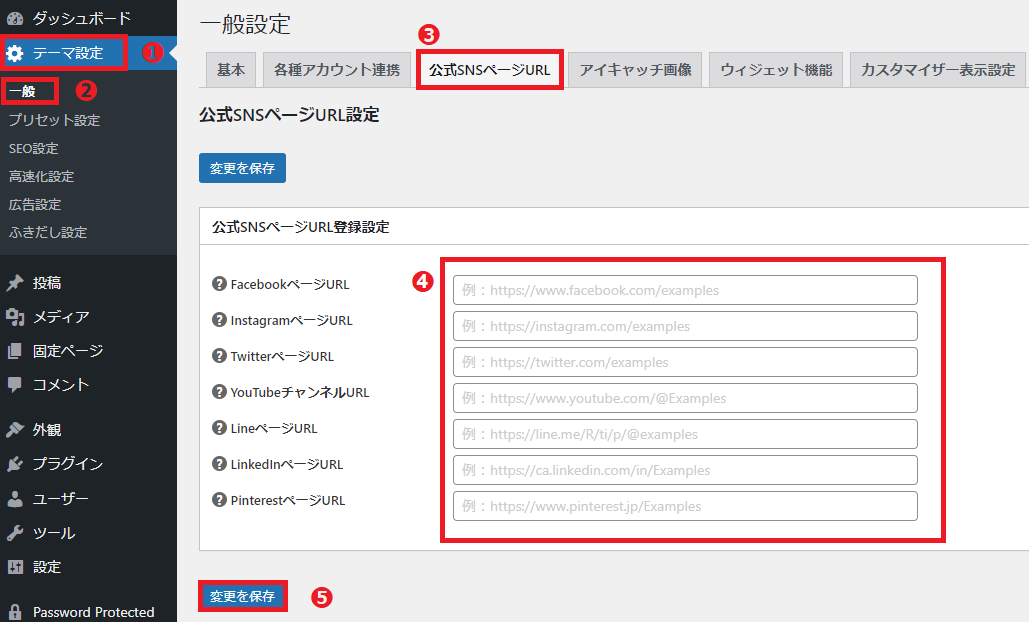Click the help icon next to PinterestページURL
The width and height of the screenshot is (1029, 622).
[220, 500]
